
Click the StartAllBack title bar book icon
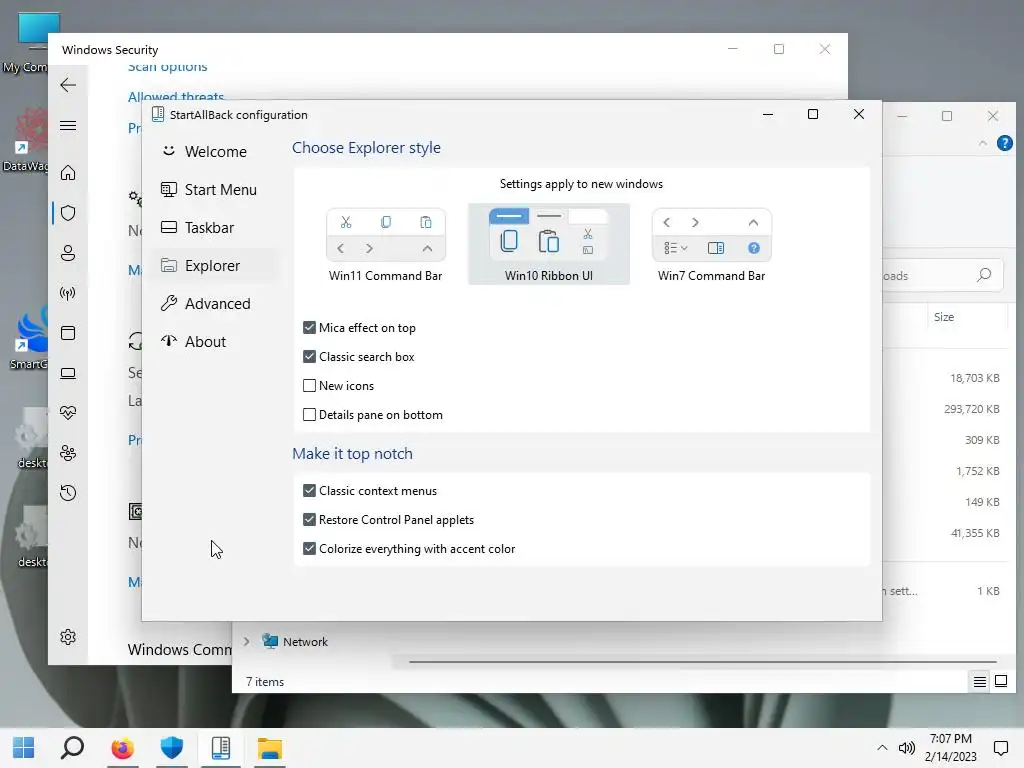158,115
